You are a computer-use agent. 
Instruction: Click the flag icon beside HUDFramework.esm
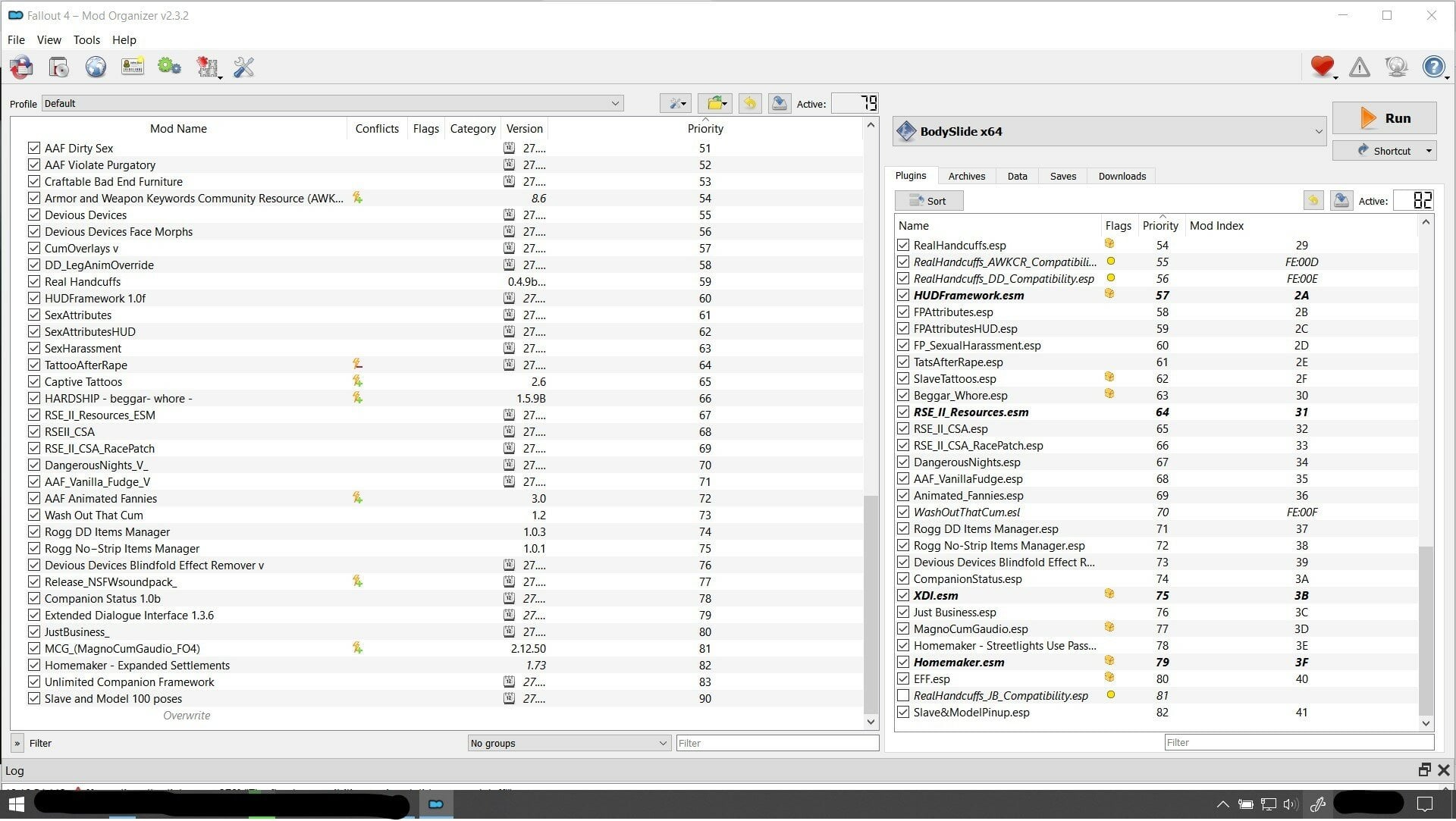pyautogui.click(x=1109, y=294)
